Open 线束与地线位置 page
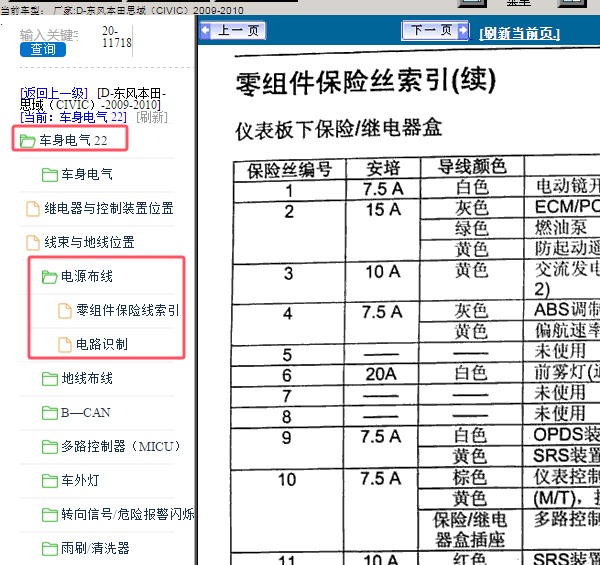The height and width of the screenshot is (565, 600). point(89,243)
